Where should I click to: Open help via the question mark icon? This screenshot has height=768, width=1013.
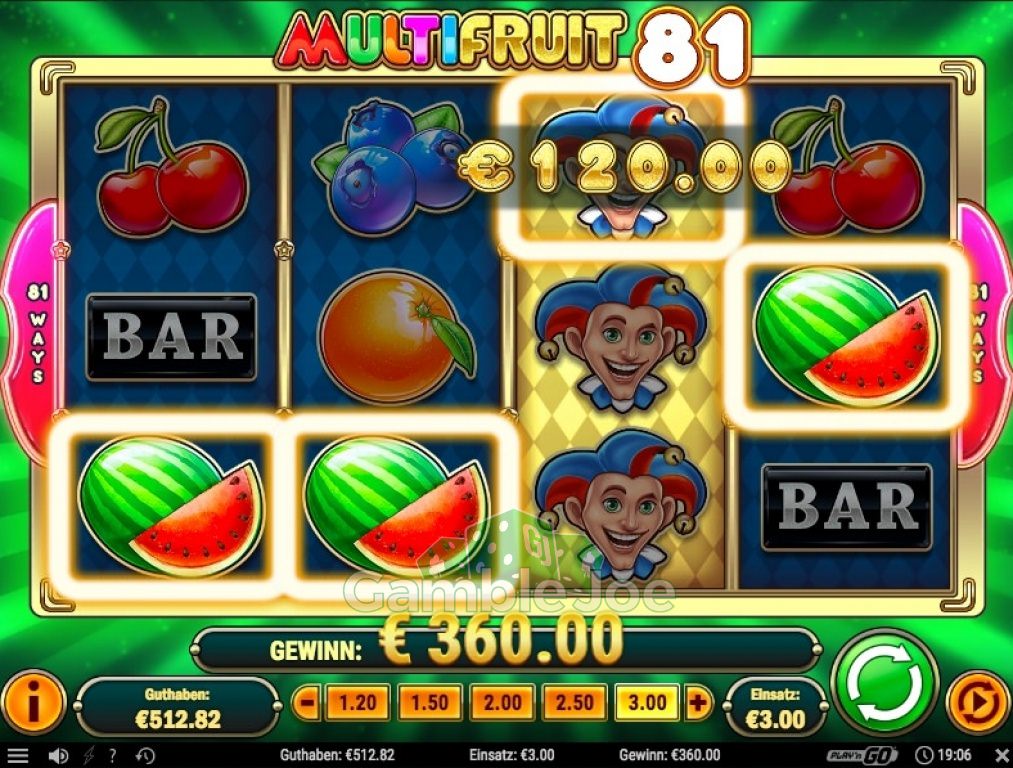113,755
